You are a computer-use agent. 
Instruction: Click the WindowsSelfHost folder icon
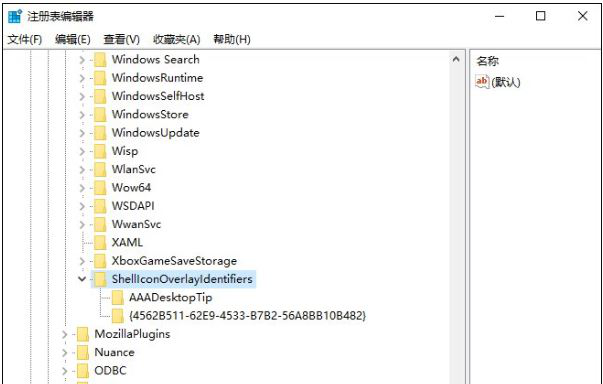[100, 96]
